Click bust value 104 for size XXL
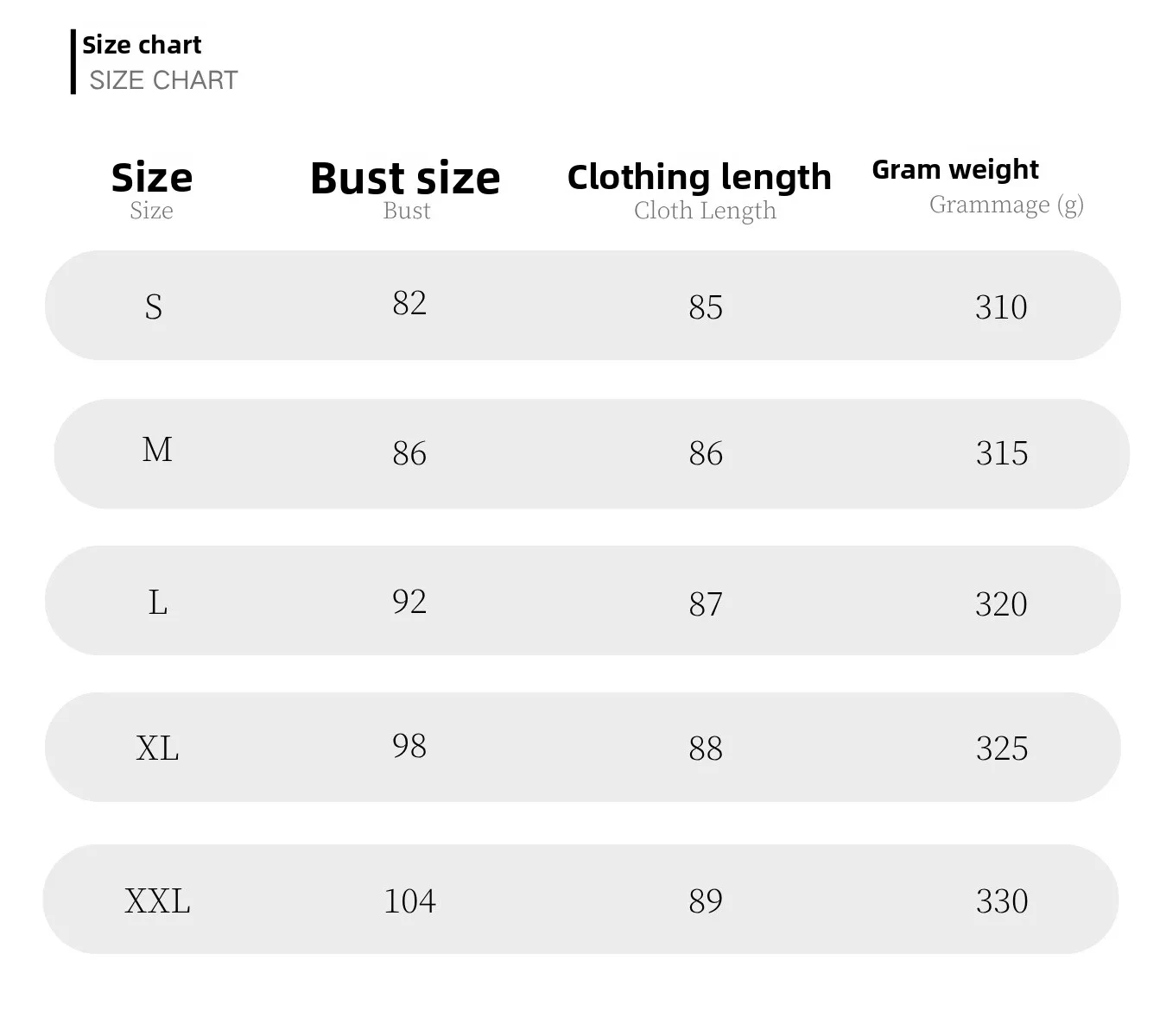 409,901
